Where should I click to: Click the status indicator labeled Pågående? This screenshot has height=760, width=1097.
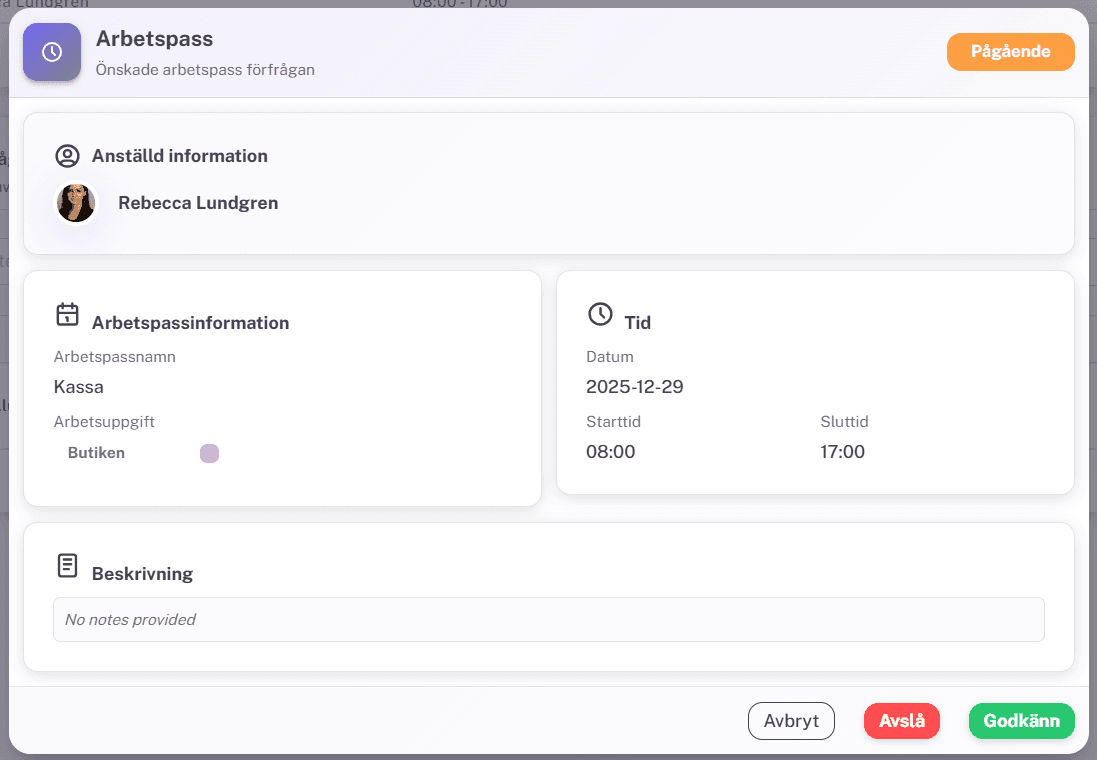coord(1010,52)
